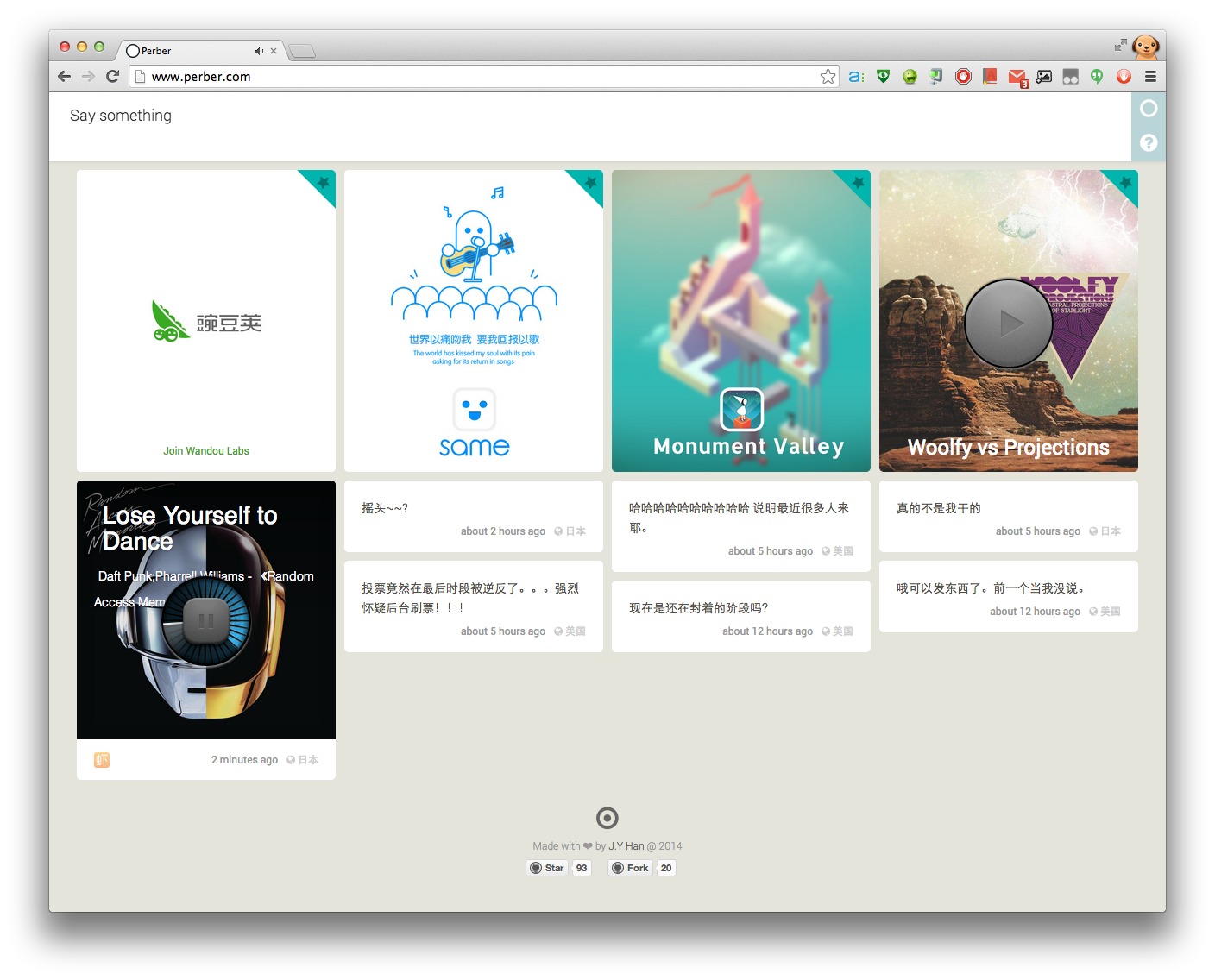Click the 'Say something' input box
Viewport: 1215px width, 980px height.
(590, 126)
